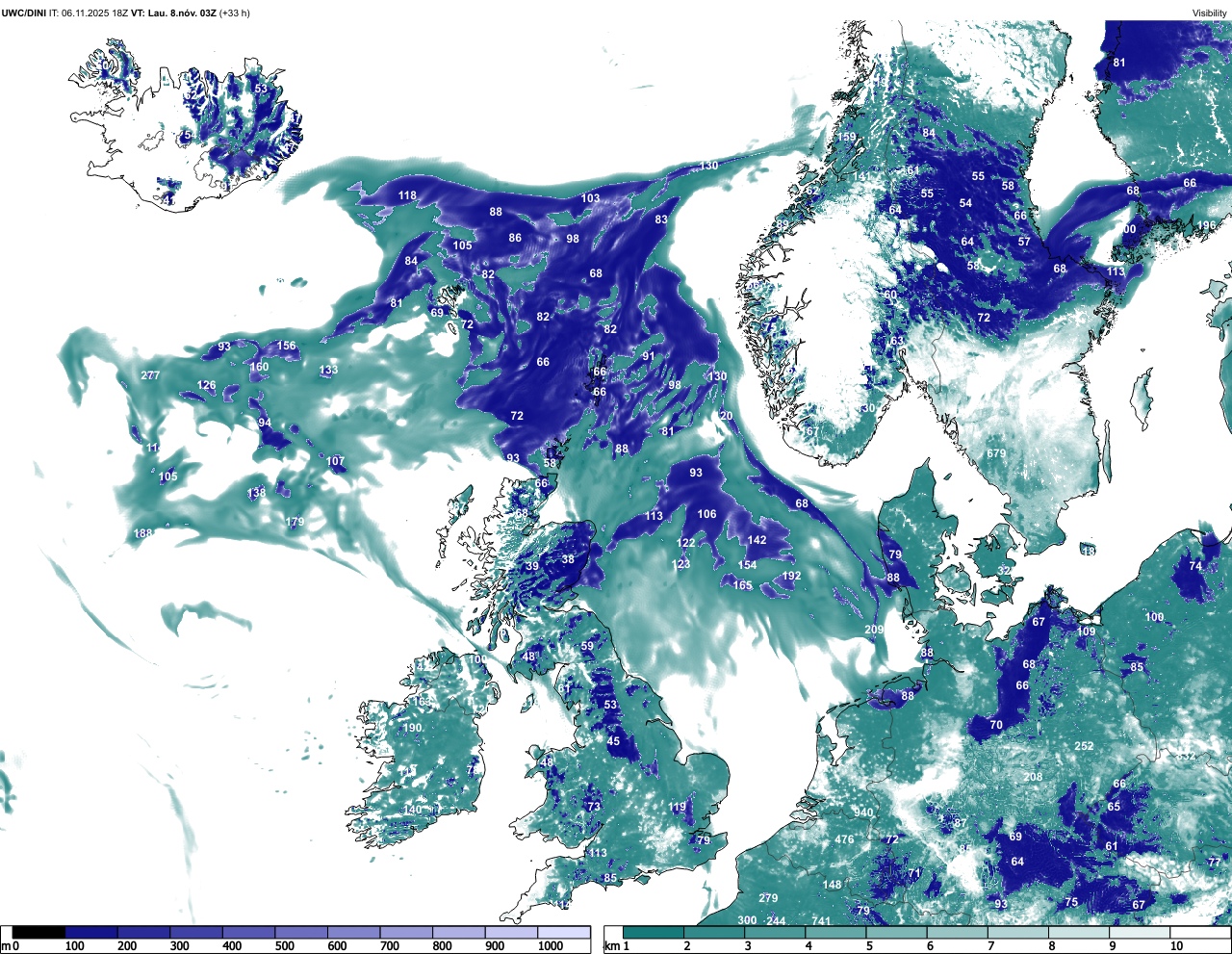Click the '192' value in the North Sea

[791, 576]
